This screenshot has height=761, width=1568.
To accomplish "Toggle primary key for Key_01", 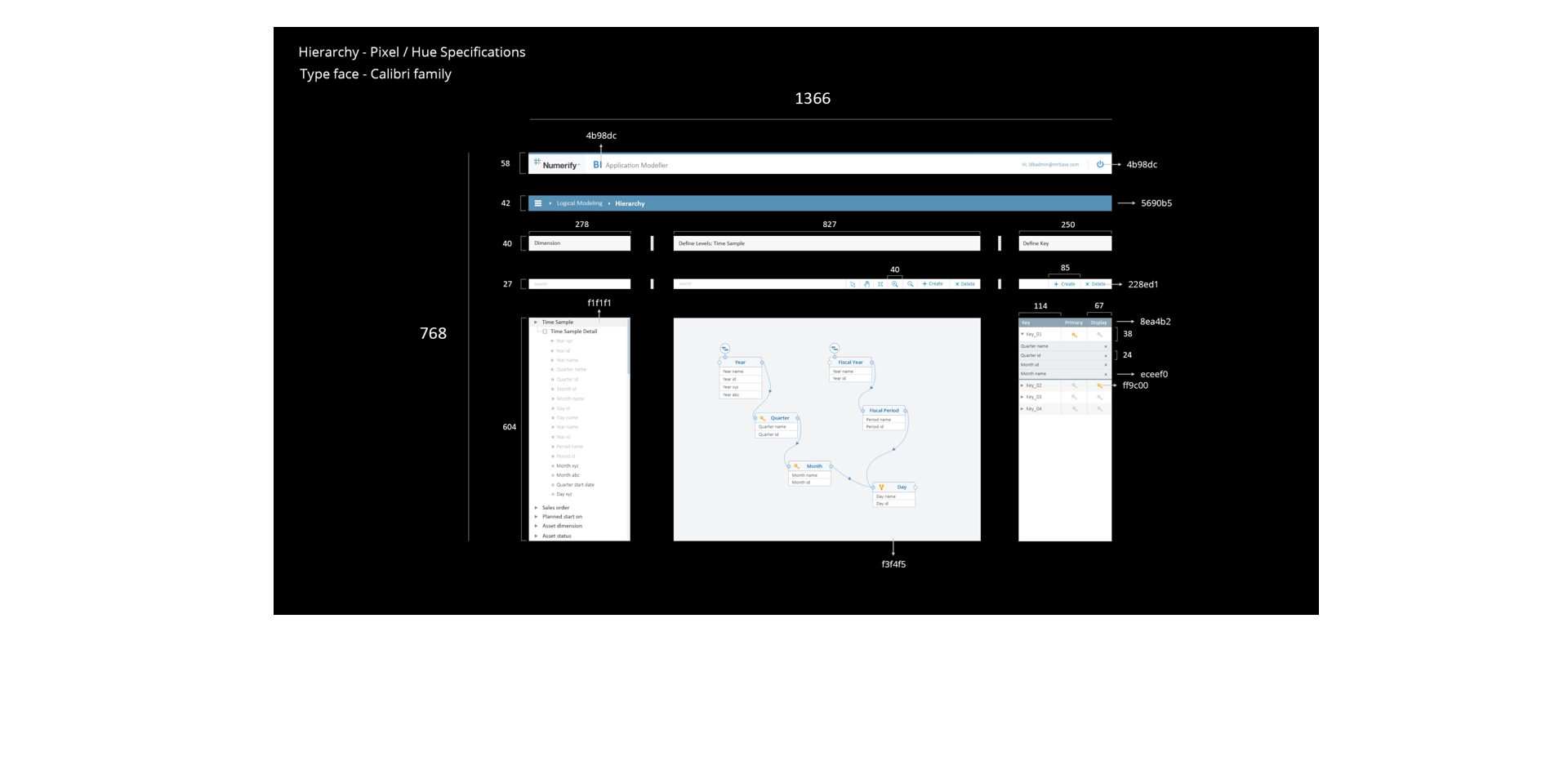I will pyautogui.click(x=1074, y=335).
